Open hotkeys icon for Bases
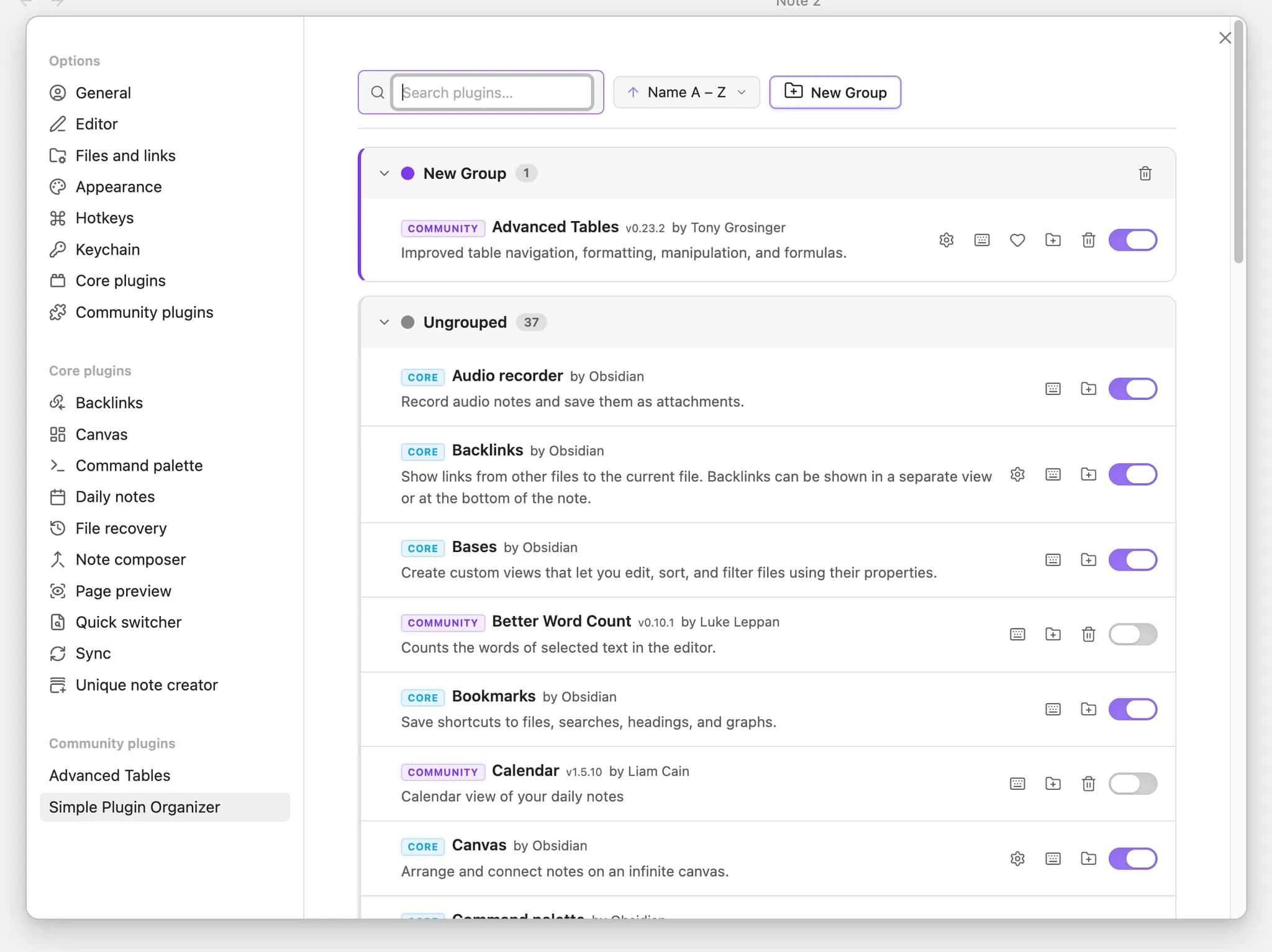The width and height of the screenshot is (1272, 952). 1053,560
